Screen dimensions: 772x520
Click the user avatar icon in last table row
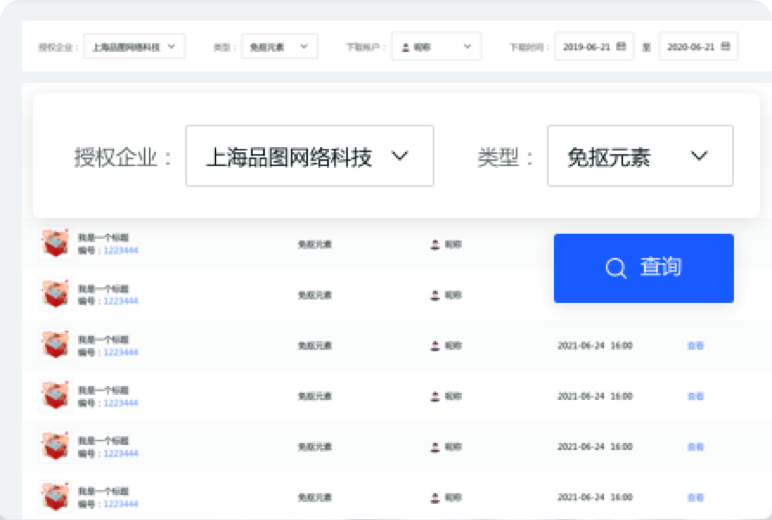point(435,498)
